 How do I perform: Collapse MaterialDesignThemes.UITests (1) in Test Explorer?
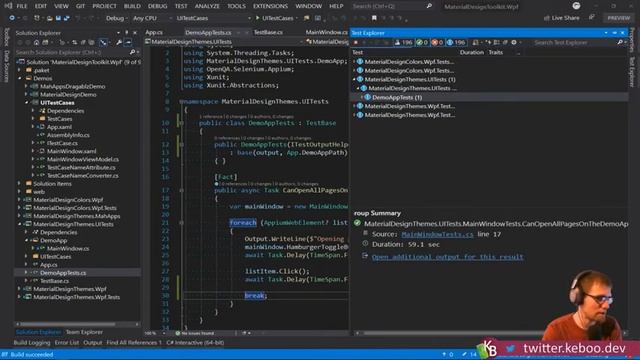coord(354,80)
